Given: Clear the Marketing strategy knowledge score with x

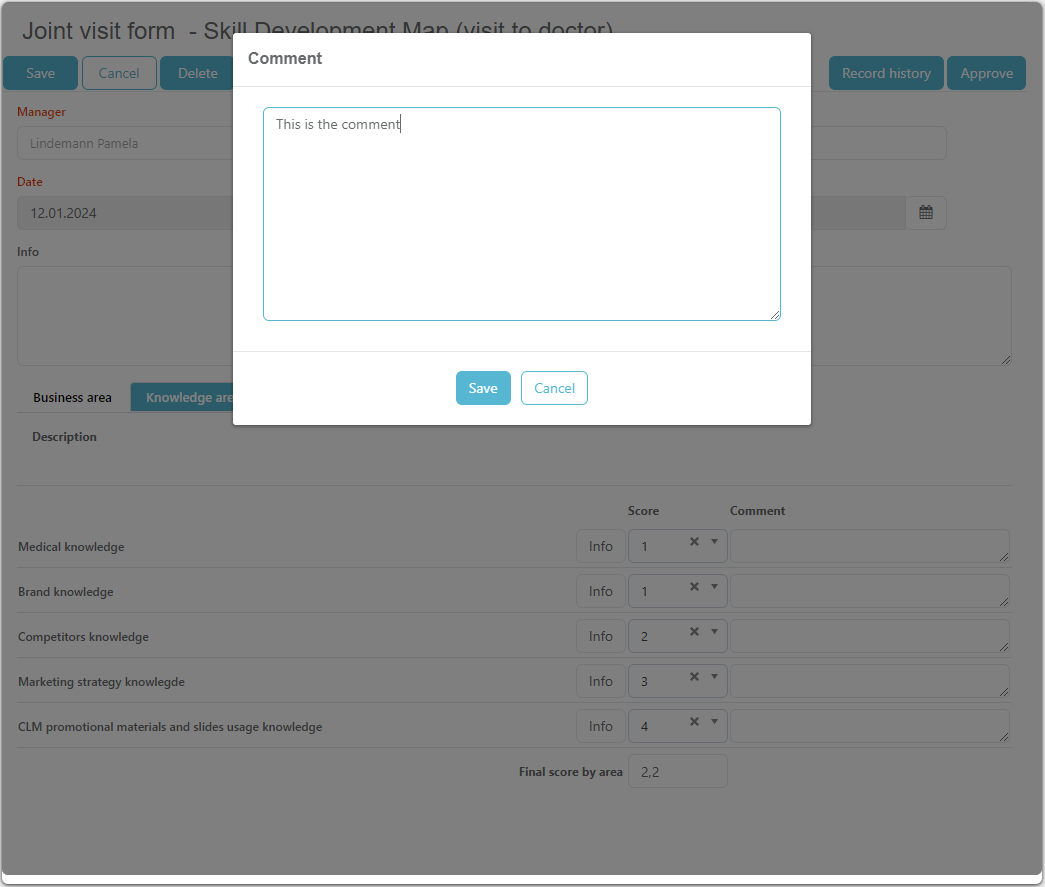Looking at the screenshot, I should click(x=694, y=677).
